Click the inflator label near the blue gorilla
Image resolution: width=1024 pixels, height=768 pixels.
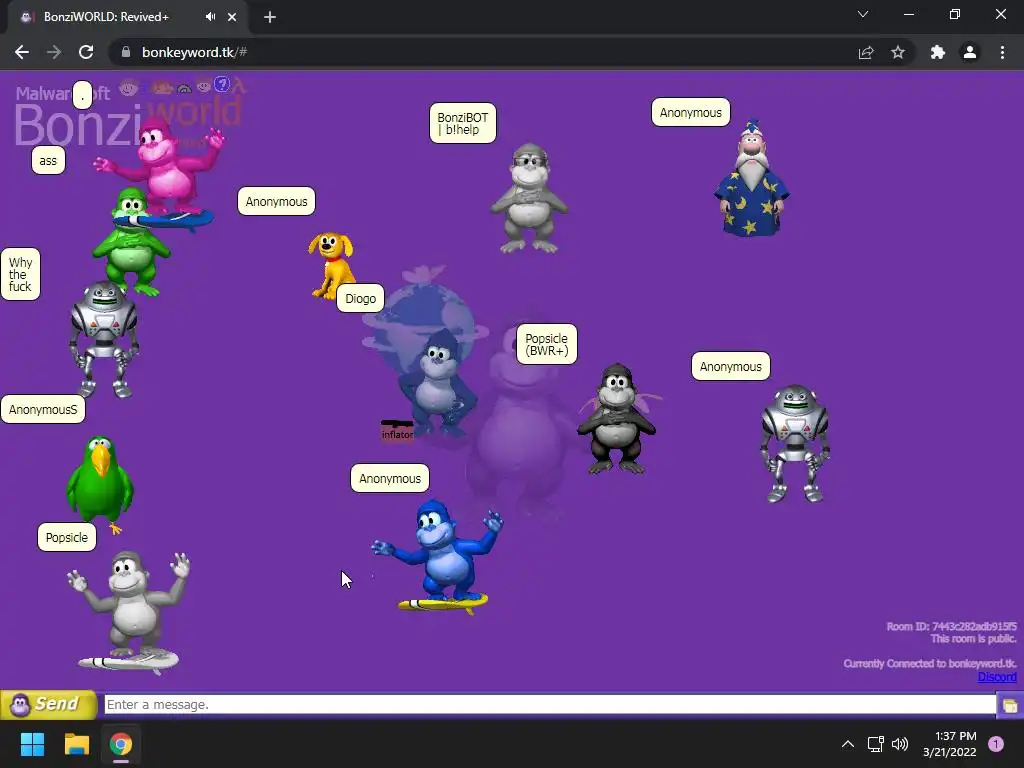[x=397, y=434]
